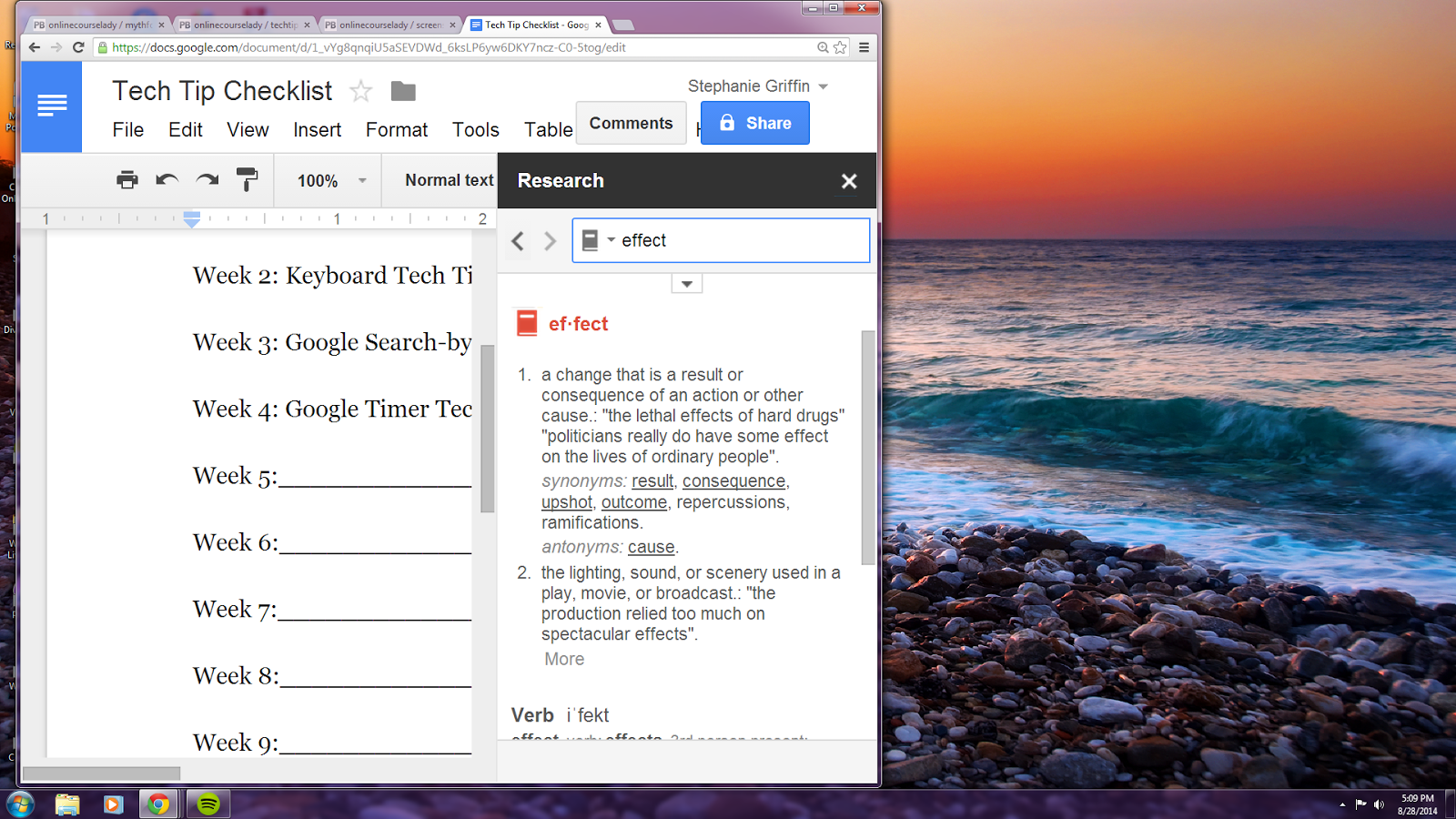Click the Week 9 blank line
Screen dimensions: 1456x819
point(332,743)
